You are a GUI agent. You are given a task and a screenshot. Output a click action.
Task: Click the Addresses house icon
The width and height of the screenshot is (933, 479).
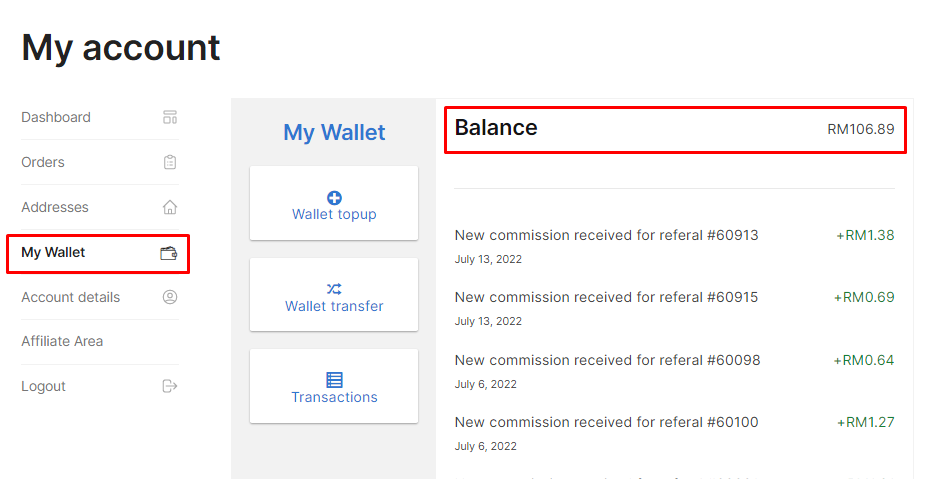tap(170, 207)
